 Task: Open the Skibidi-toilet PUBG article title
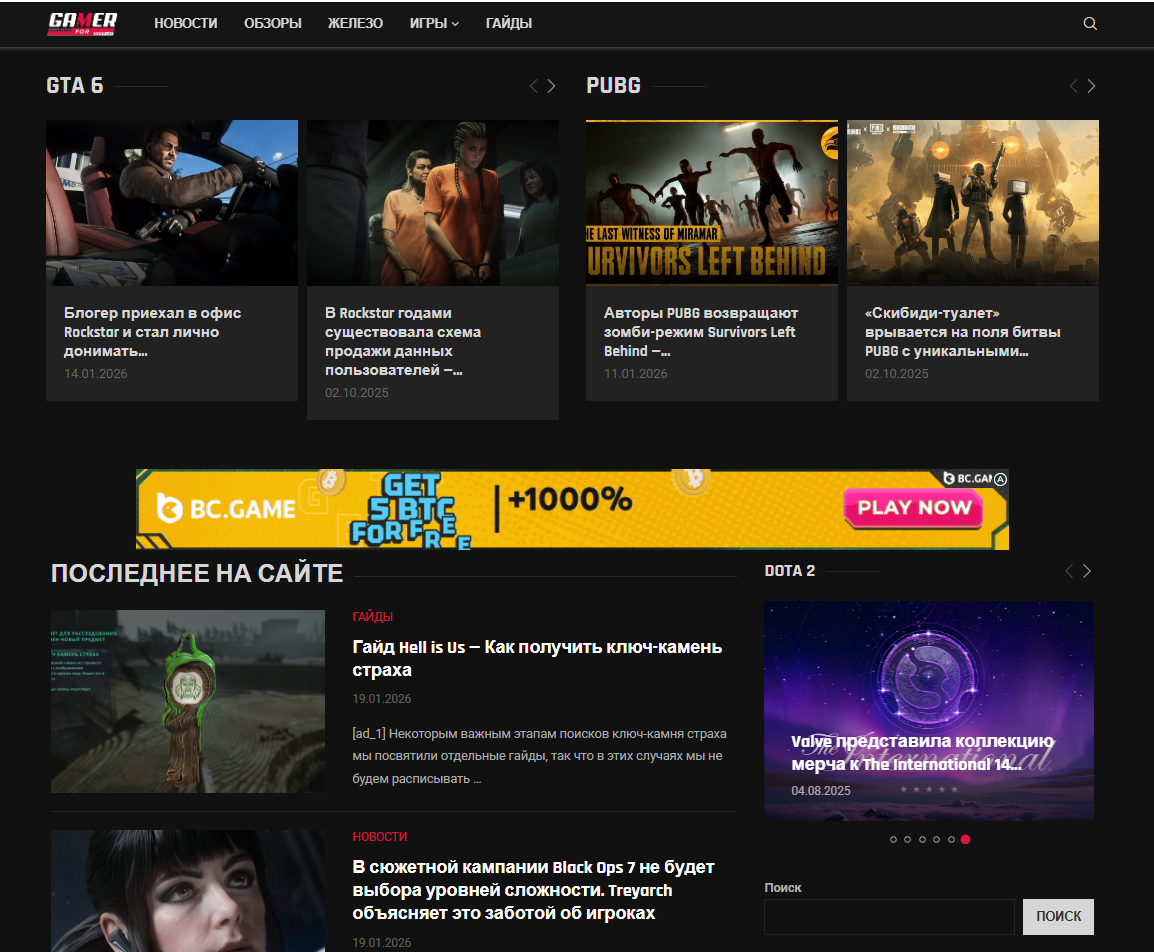(x=963, y=332)
